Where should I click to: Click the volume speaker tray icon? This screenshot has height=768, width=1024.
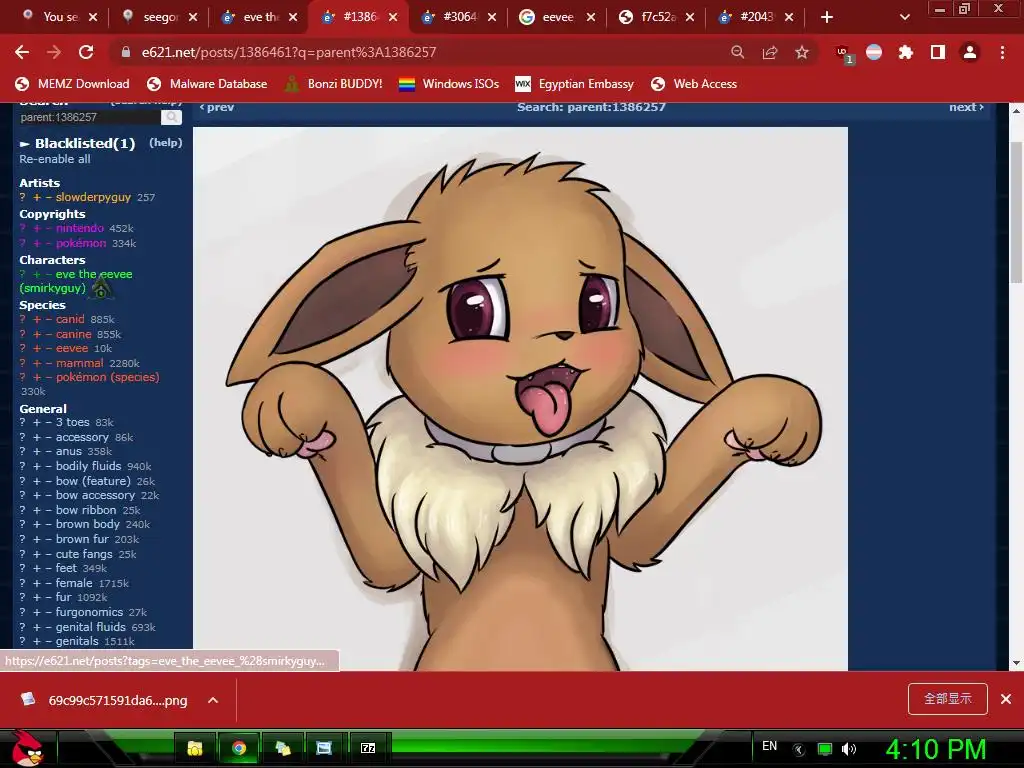point(849,749)
